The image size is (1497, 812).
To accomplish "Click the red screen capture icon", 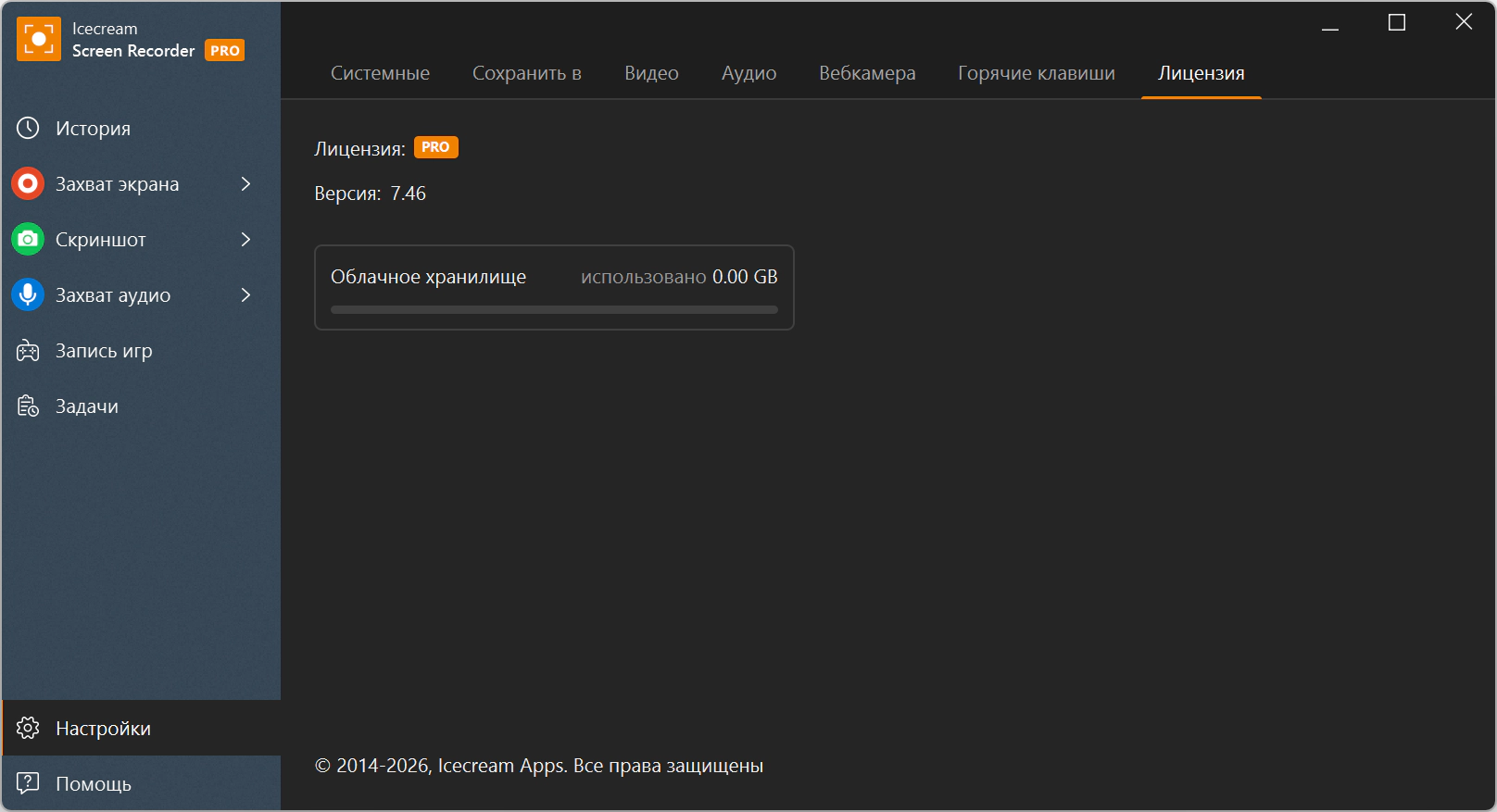I will coord(28,184).
